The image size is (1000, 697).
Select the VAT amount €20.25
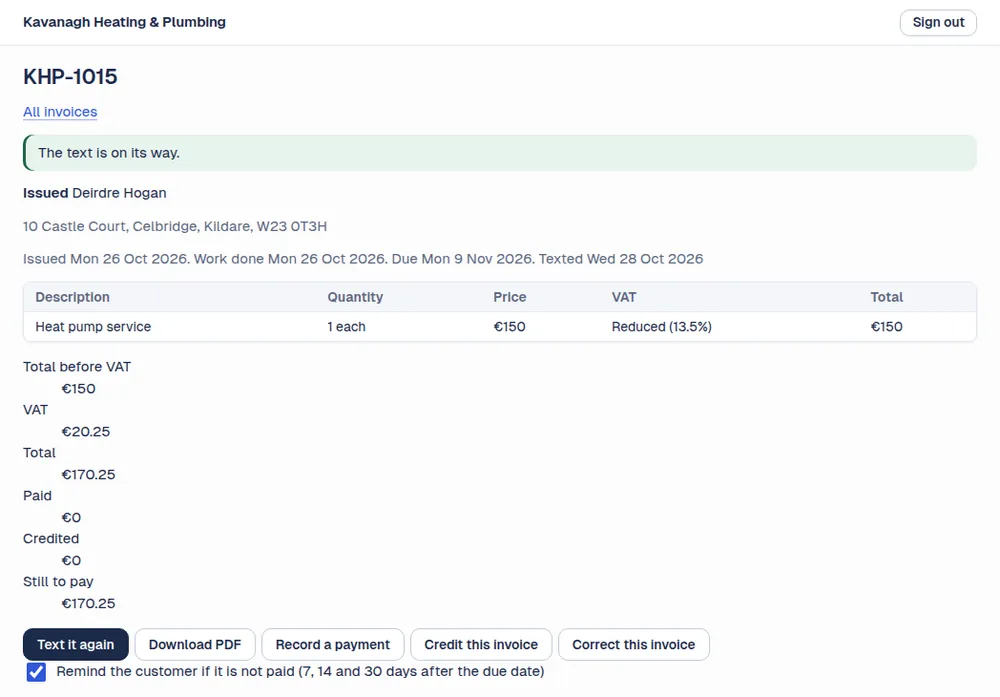[x=85, y=432]
